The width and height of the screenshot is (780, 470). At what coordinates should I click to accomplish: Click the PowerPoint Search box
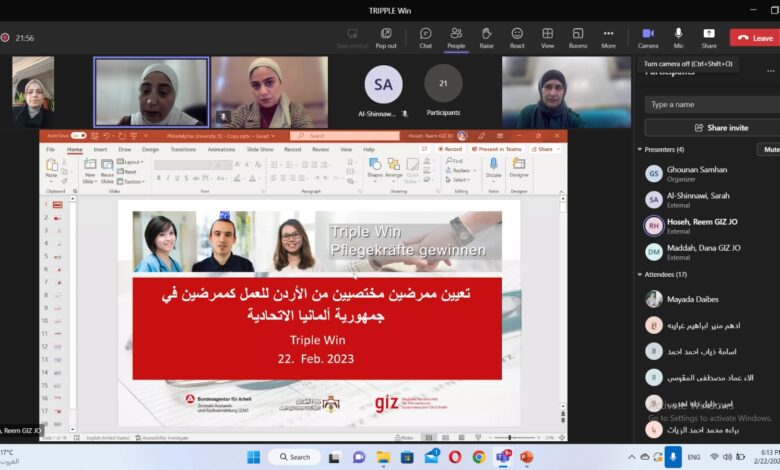point(345,136)
